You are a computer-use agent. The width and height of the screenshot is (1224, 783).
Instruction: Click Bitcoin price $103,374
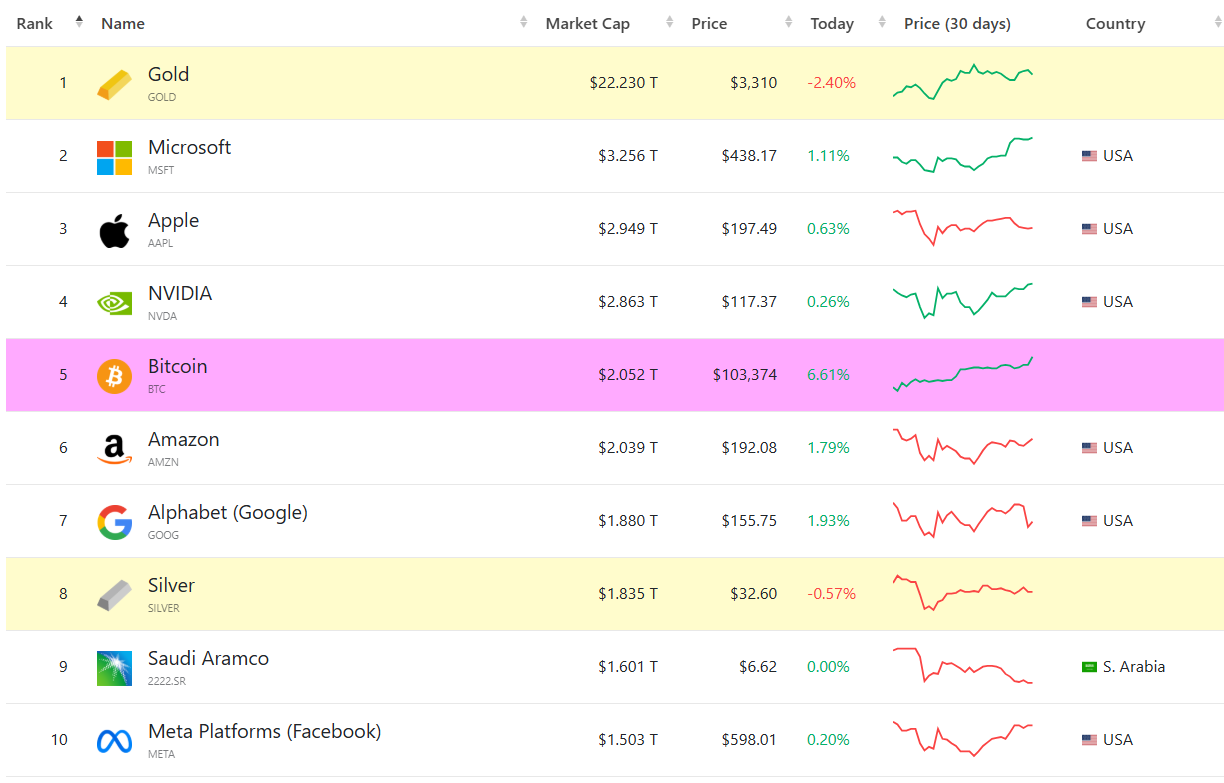pos(745,375)
